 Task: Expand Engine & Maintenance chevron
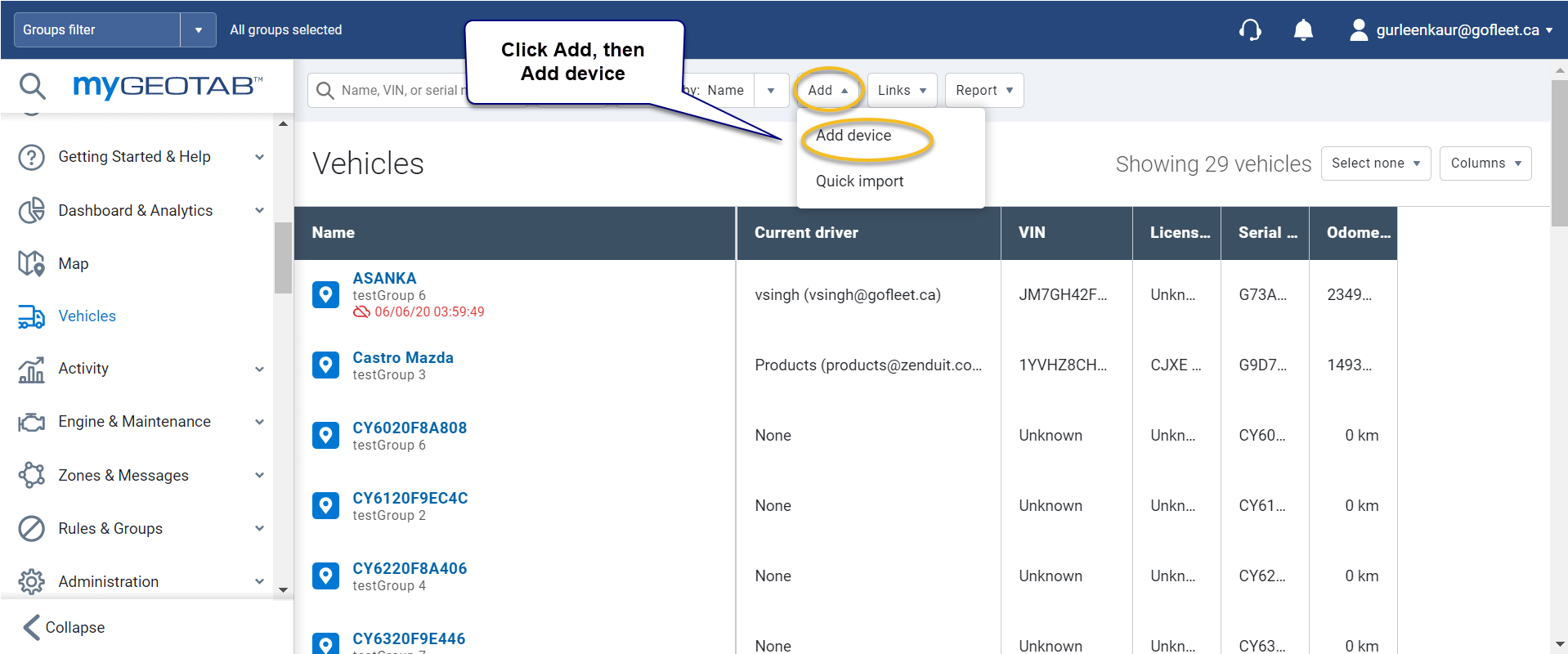(x=259, y=422)
